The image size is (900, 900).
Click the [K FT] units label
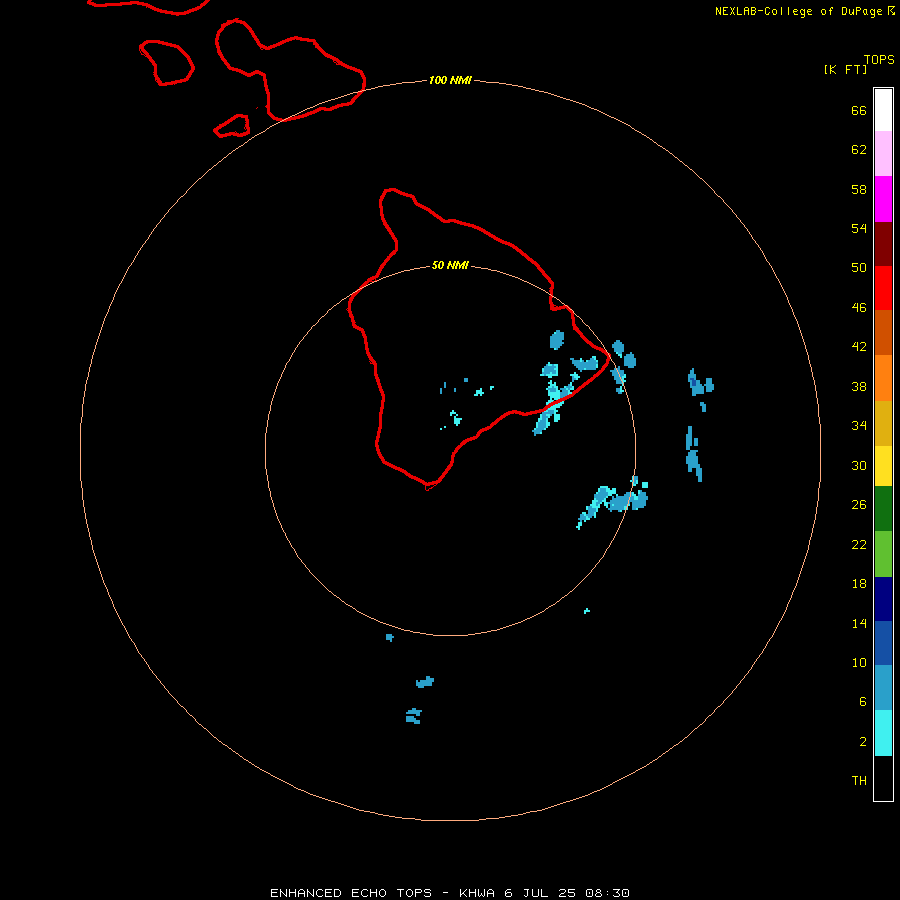tap(845, 69)
